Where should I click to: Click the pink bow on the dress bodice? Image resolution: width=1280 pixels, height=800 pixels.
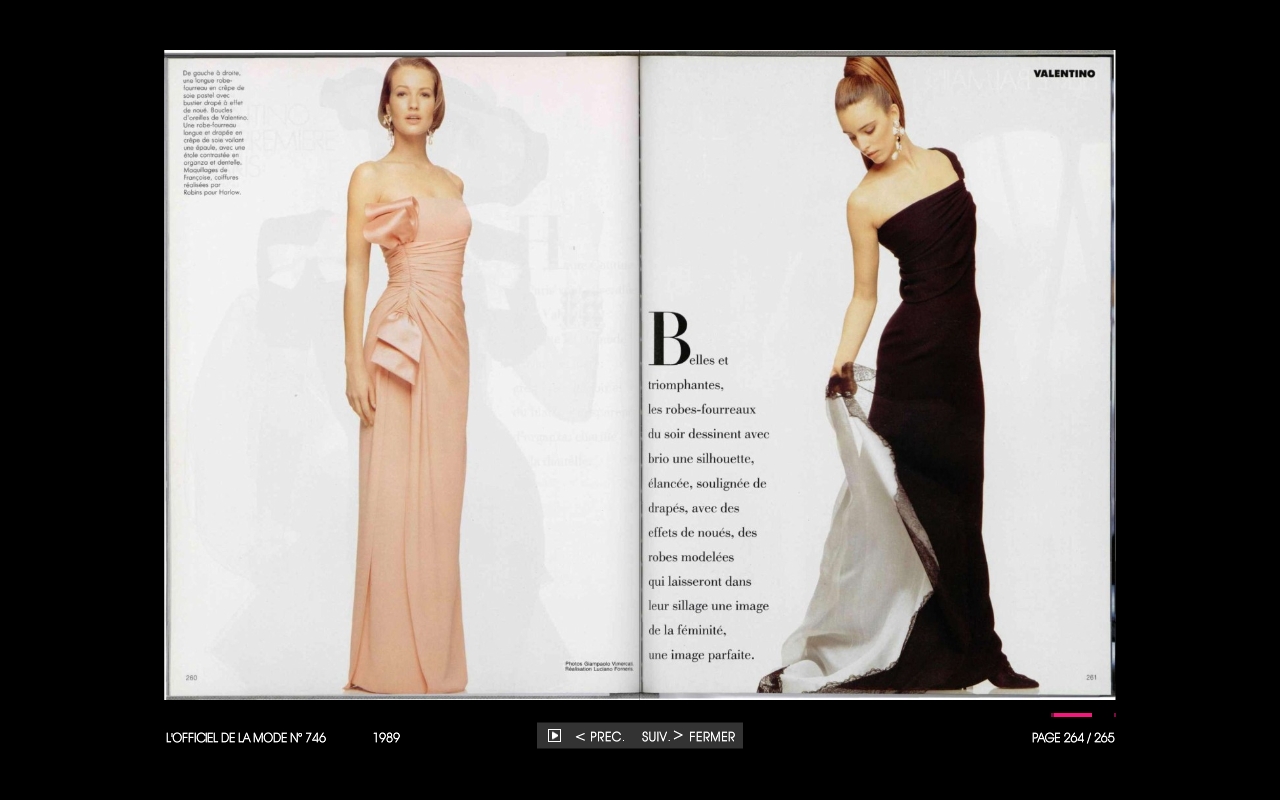point(391,223)
